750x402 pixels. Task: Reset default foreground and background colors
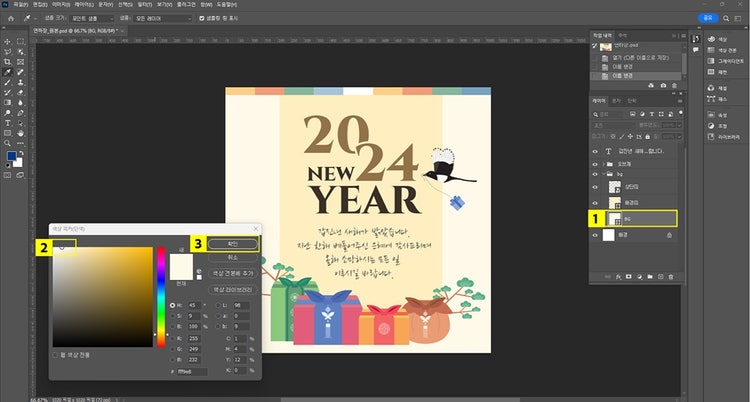pyautogui.click(x=7, y=166)
